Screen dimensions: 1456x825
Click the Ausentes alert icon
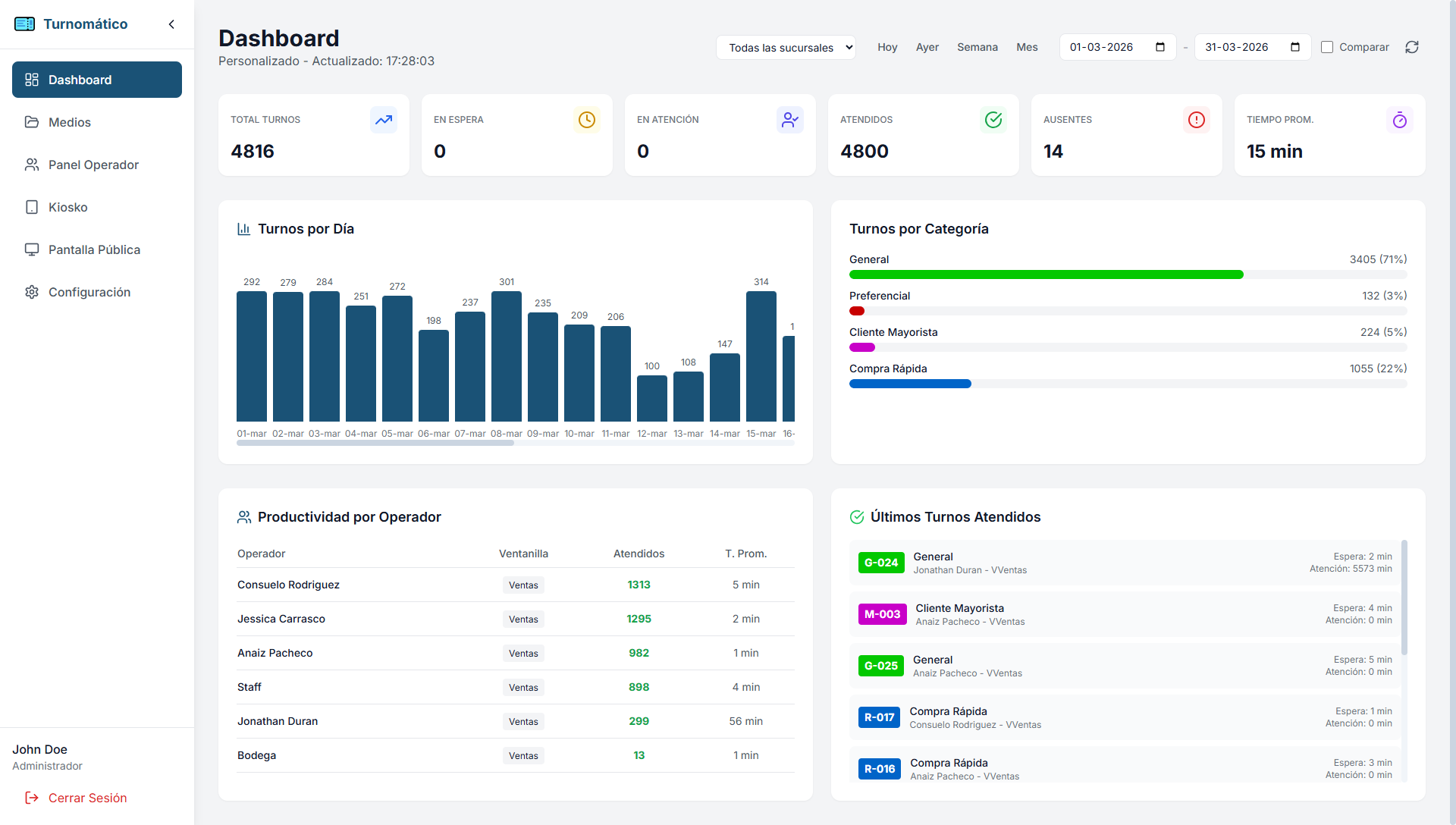point(1196,120)
